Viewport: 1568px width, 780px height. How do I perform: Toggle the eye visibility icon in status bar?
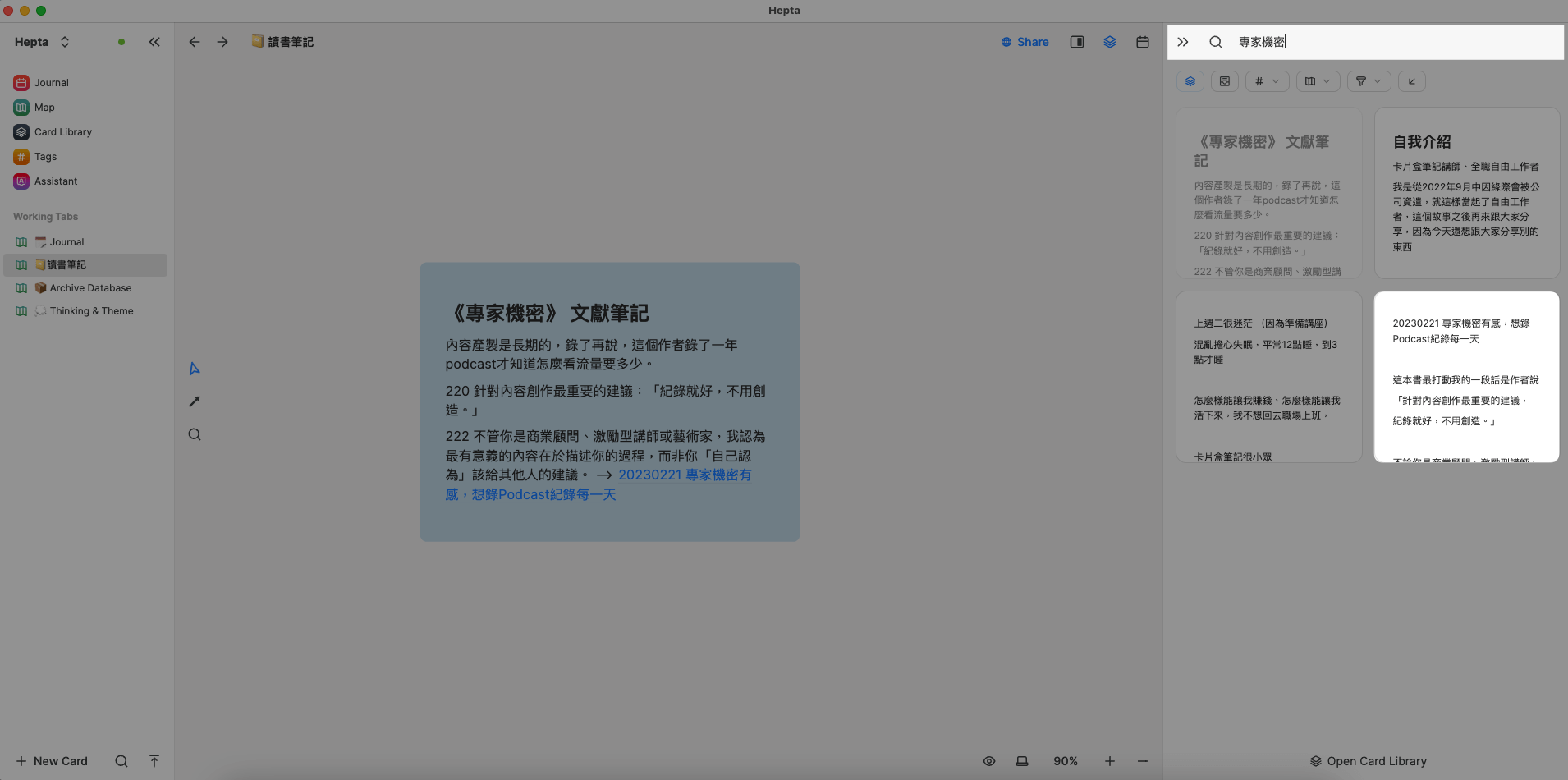pyautogui.click(x=989, y=761)
